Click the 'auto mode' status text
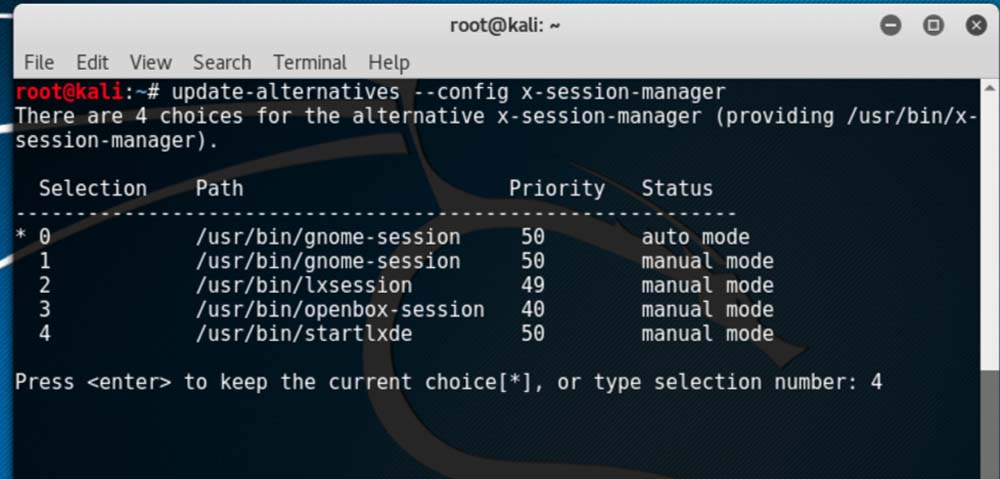The height and width of the screenshot is (479, 1000). coord(695,237)
